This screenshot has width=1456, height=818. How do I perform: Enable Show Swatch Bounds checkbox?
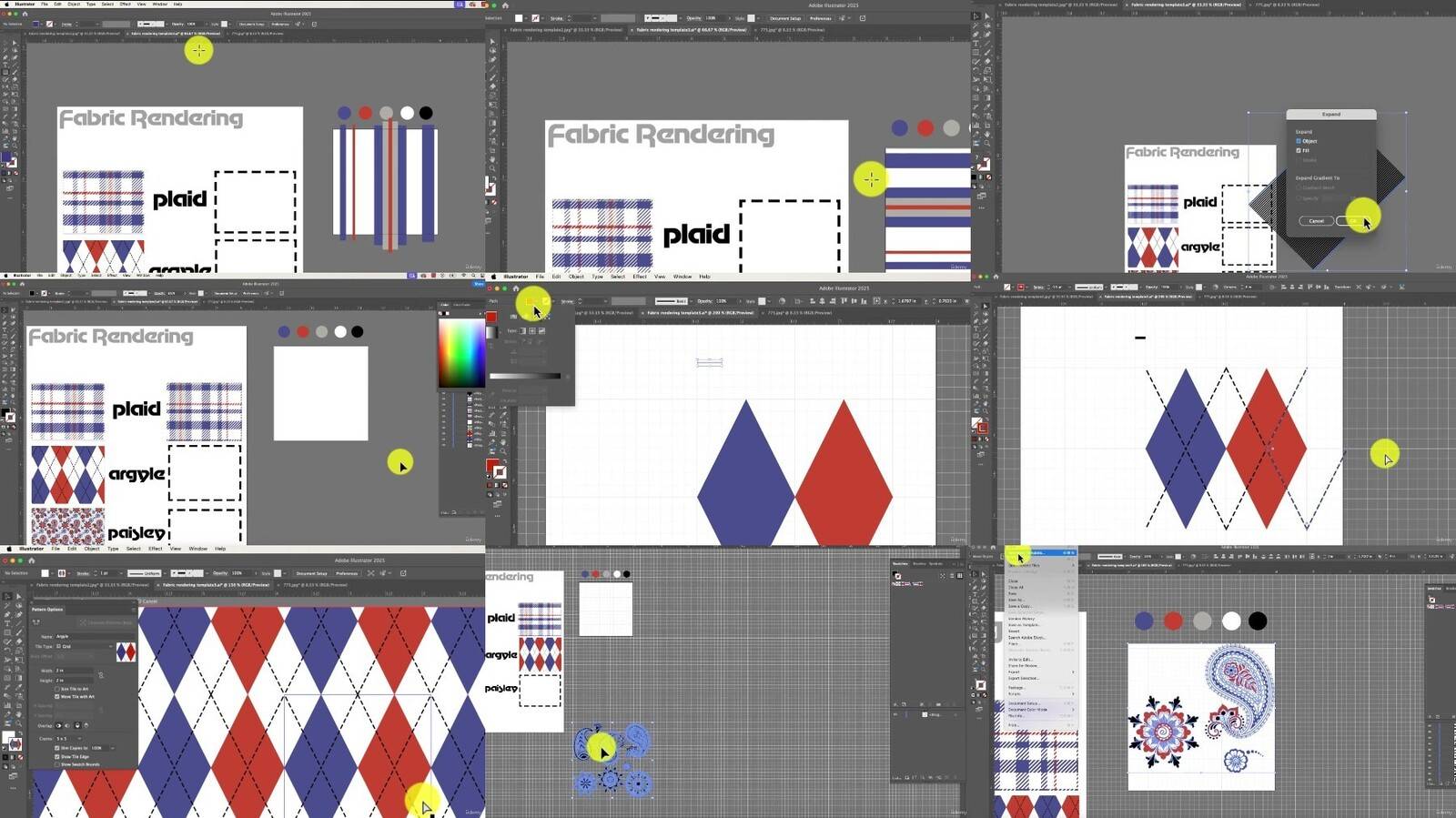[x=57, y=764]
